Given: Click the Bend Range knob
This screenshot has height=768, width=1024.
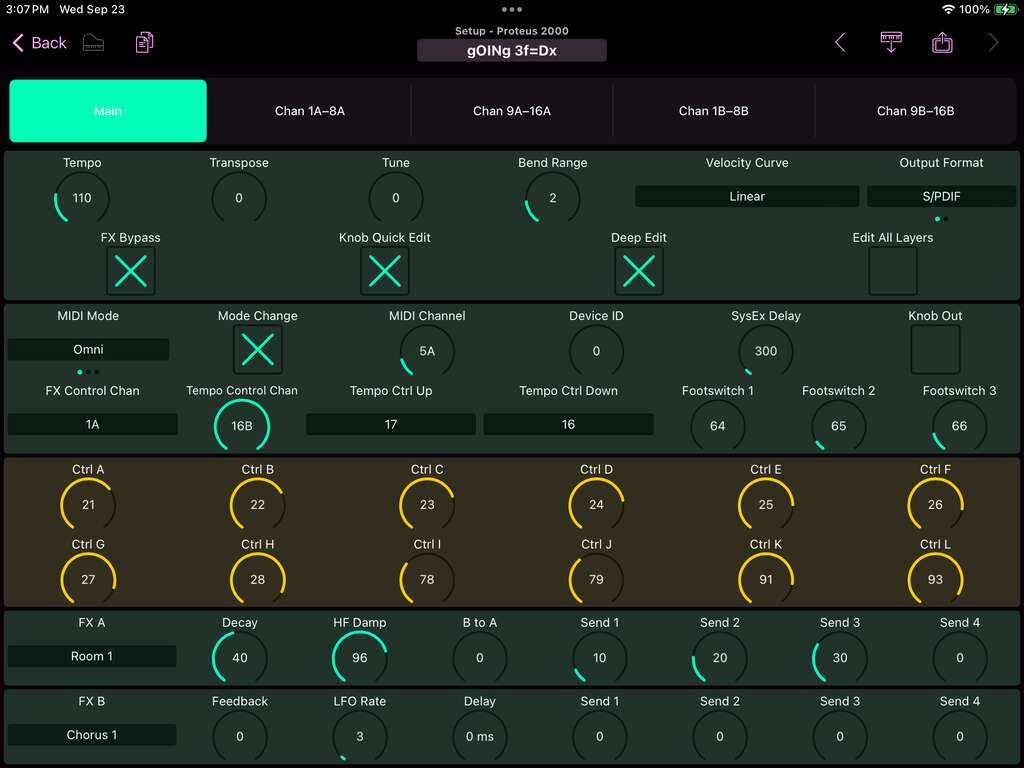Looking at the screenshot, I should (x=552, y=198).
